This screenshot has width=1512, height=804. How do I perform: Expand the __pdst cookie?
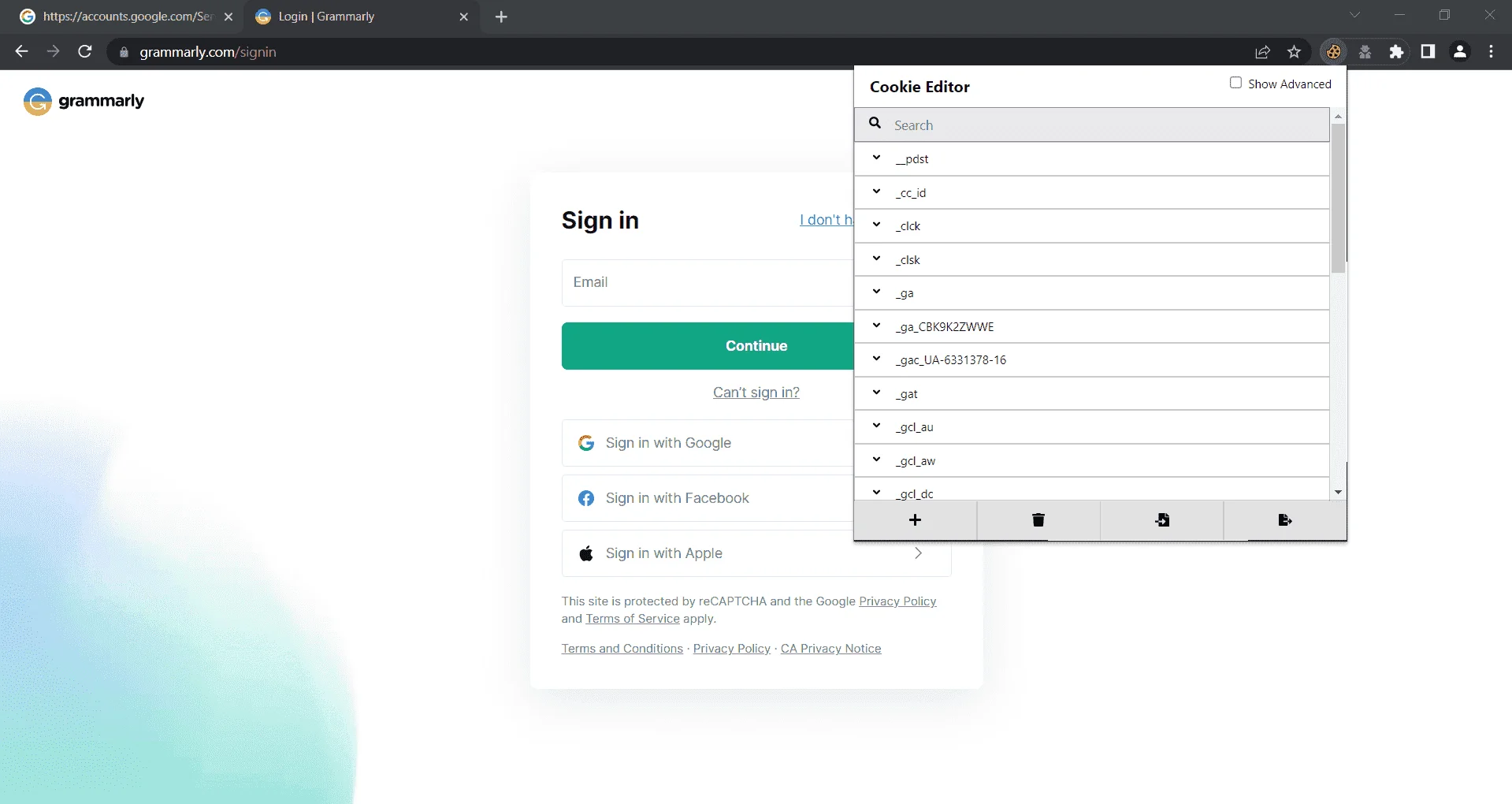[1091, 159]
